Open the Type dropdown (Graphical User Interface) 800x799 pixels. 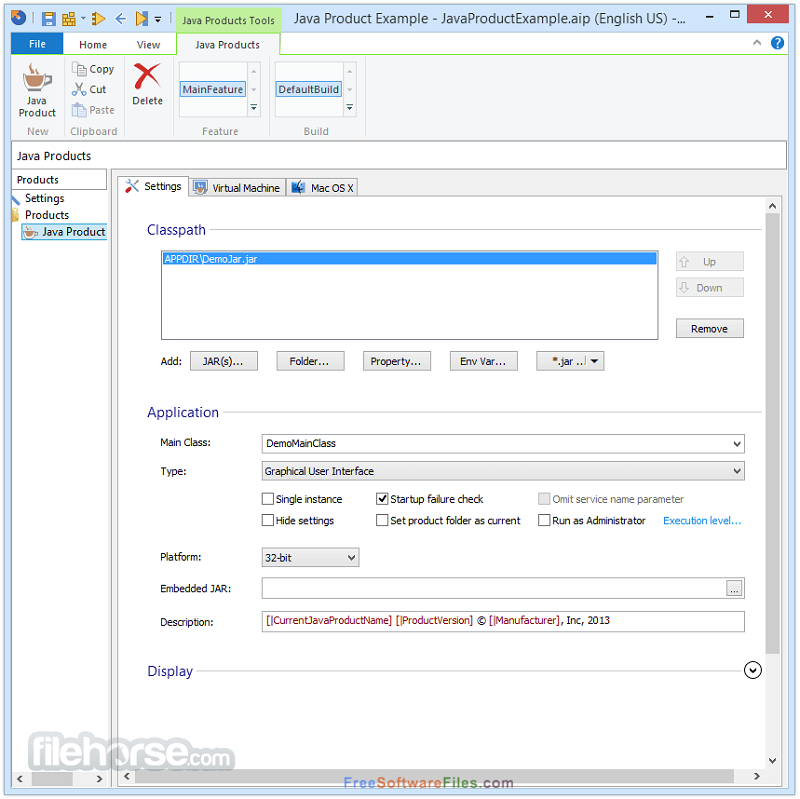pos(503,471)
